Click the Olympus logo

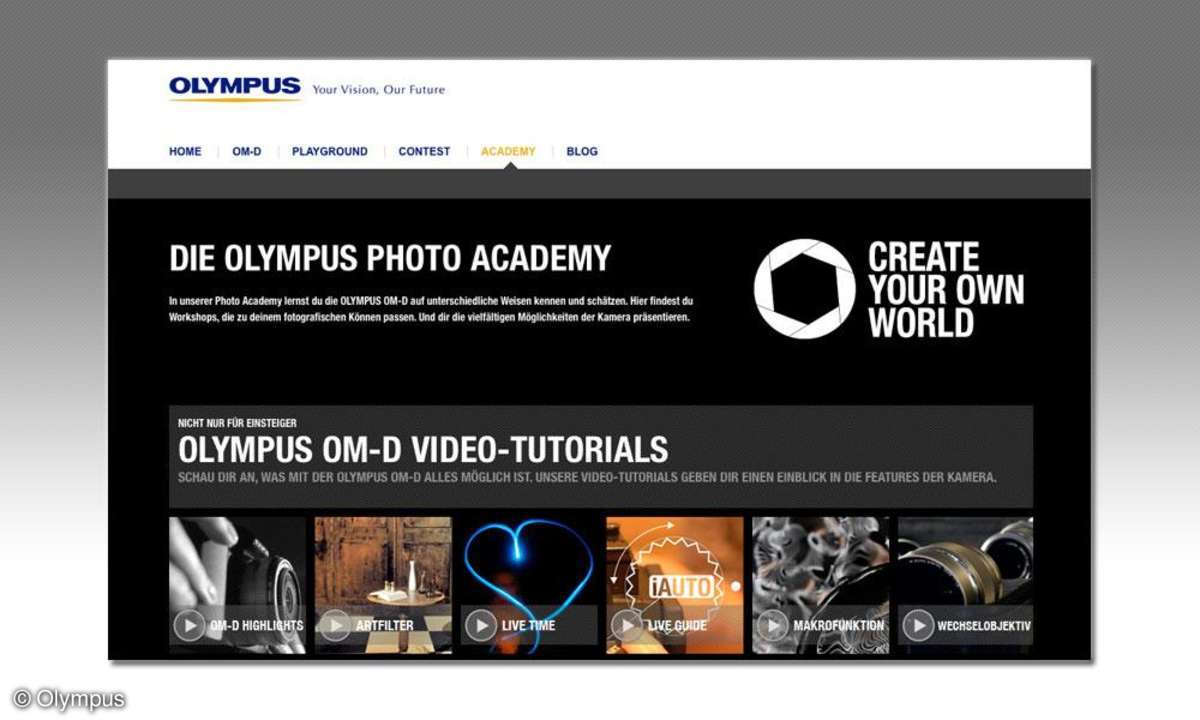[235, 88]
